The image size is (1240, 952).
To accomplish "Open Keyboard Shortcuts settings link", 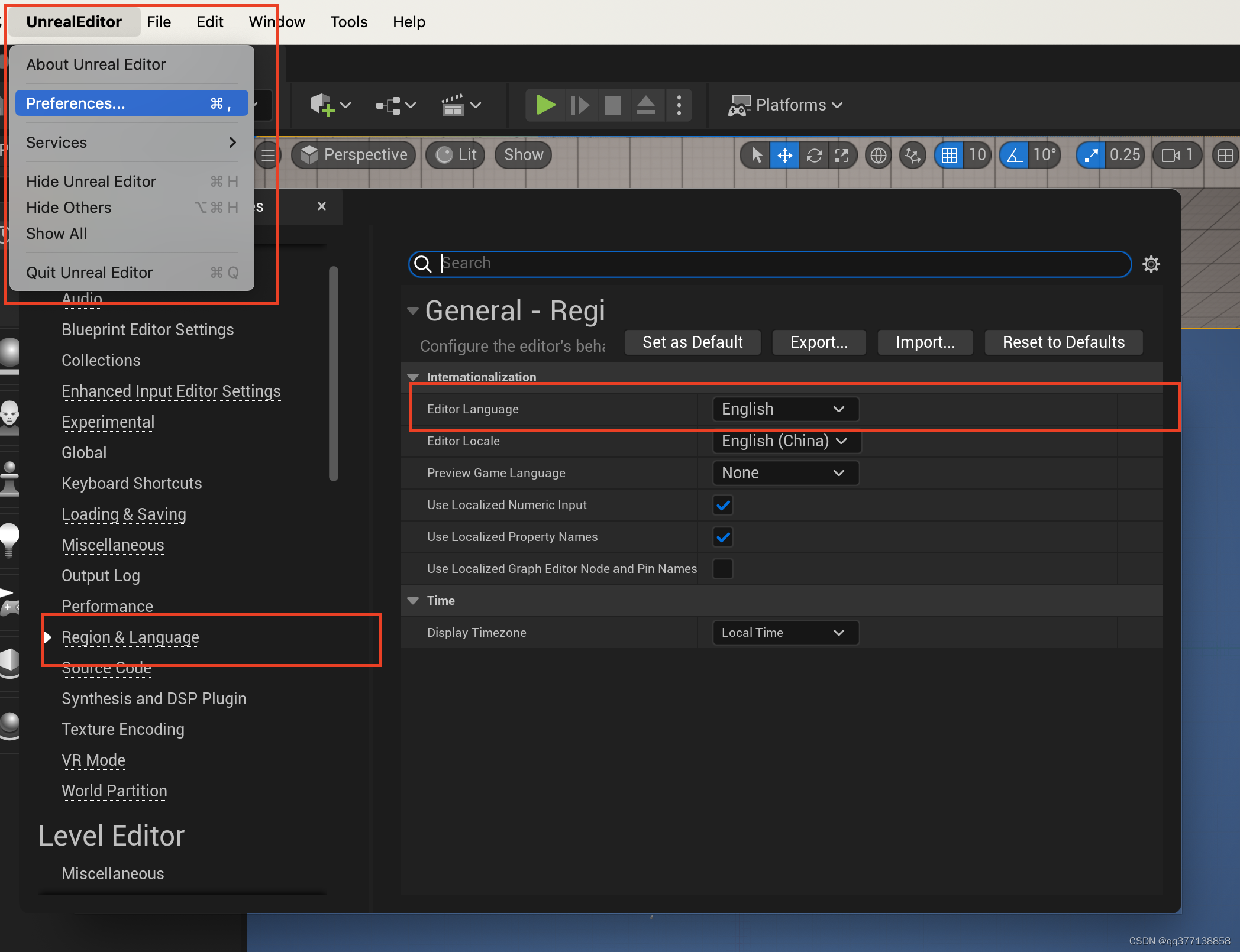I will (131, 484).
